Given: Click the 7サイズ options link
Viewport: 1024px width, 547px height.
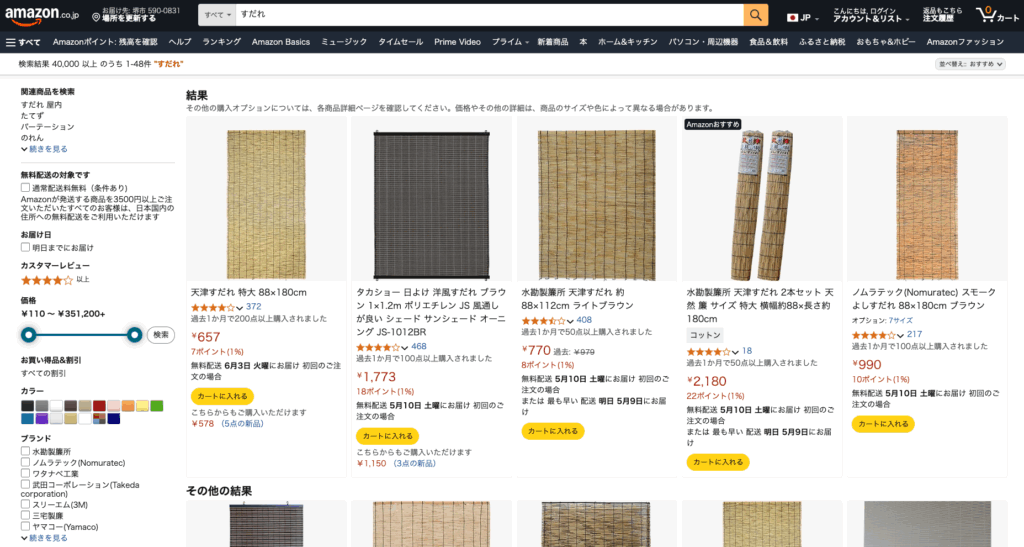Looking at the screenshot, I should [900, 320].
